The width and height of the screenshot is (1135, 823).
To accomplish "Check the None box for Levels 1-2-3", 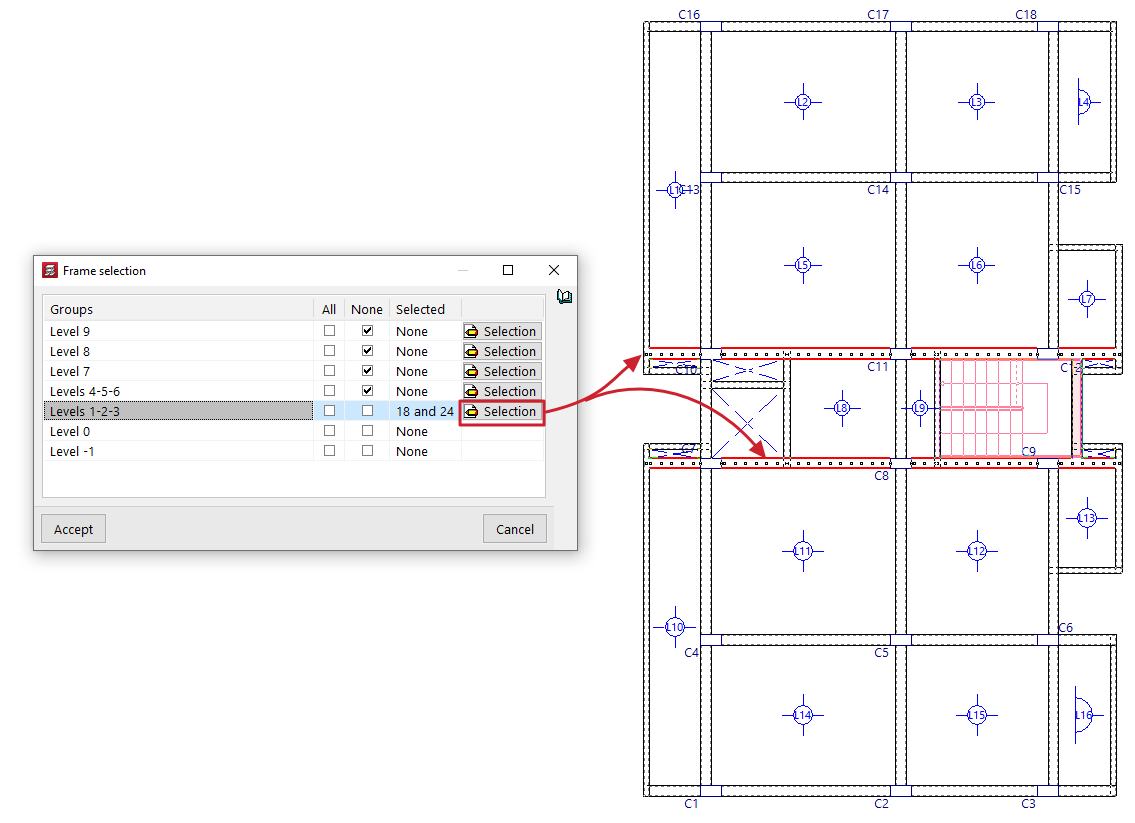I will [x=368, y=410].
